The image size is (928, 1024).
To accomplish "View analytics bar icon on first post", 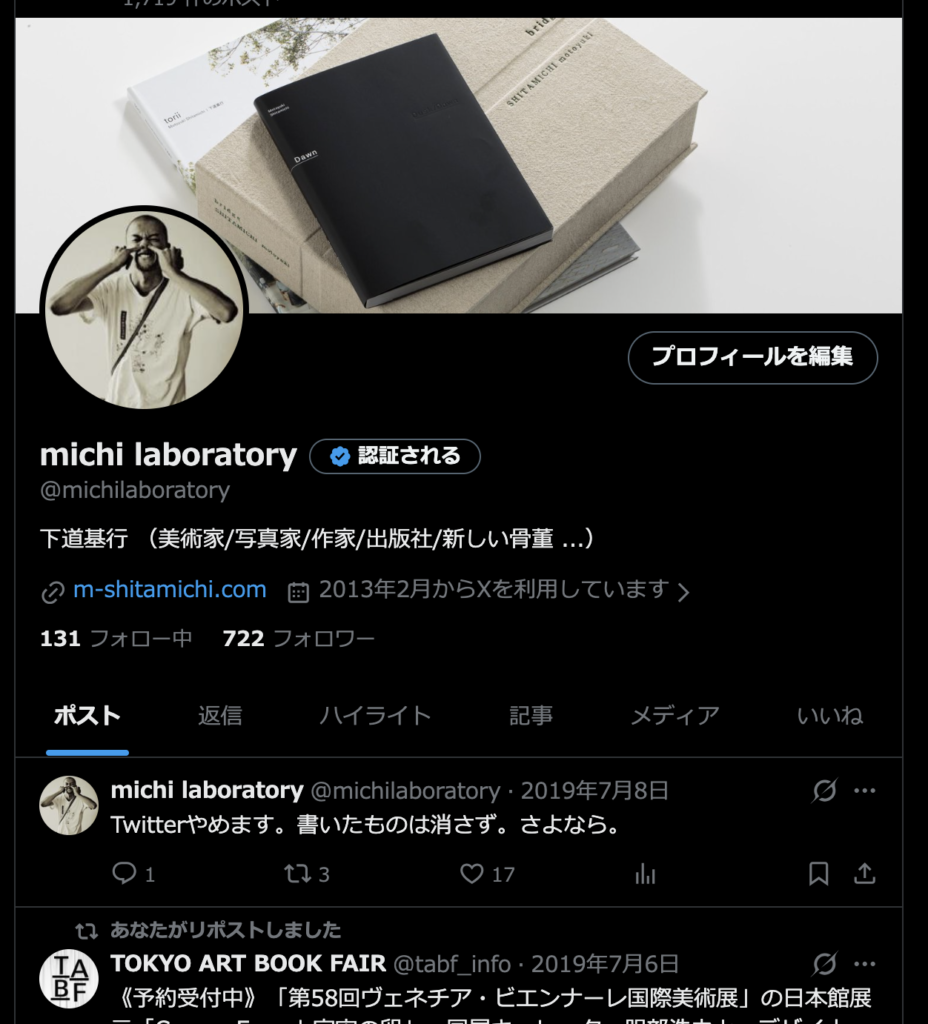I will click(x=645, y=873).
